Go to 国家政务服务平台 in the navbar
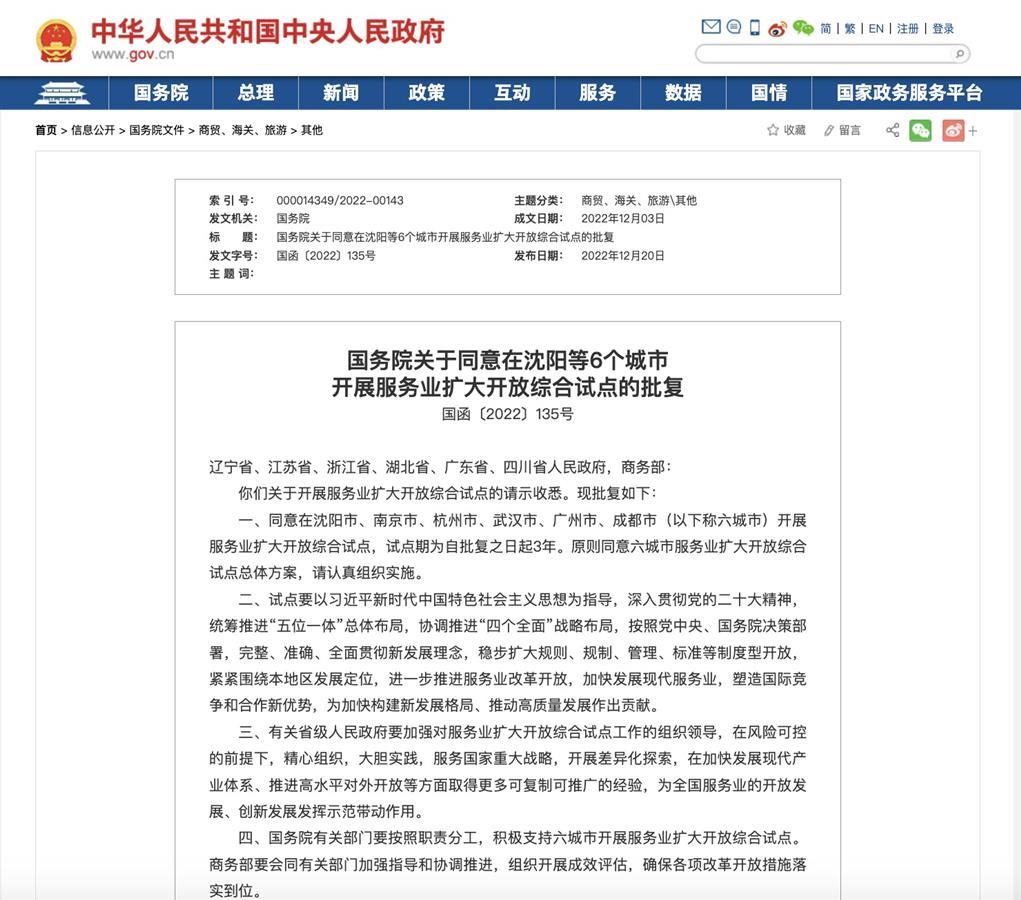This screenshot has width=1021, height=900. point(909,93)
